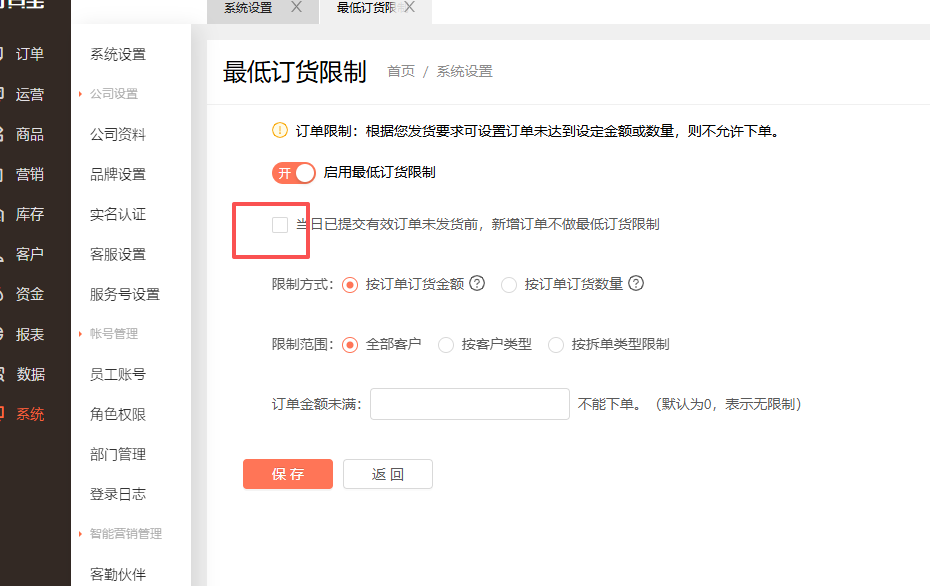Open 角色权限 in the submenu
930x586 pixels.
pyautogui.click(x=117, y=414)
